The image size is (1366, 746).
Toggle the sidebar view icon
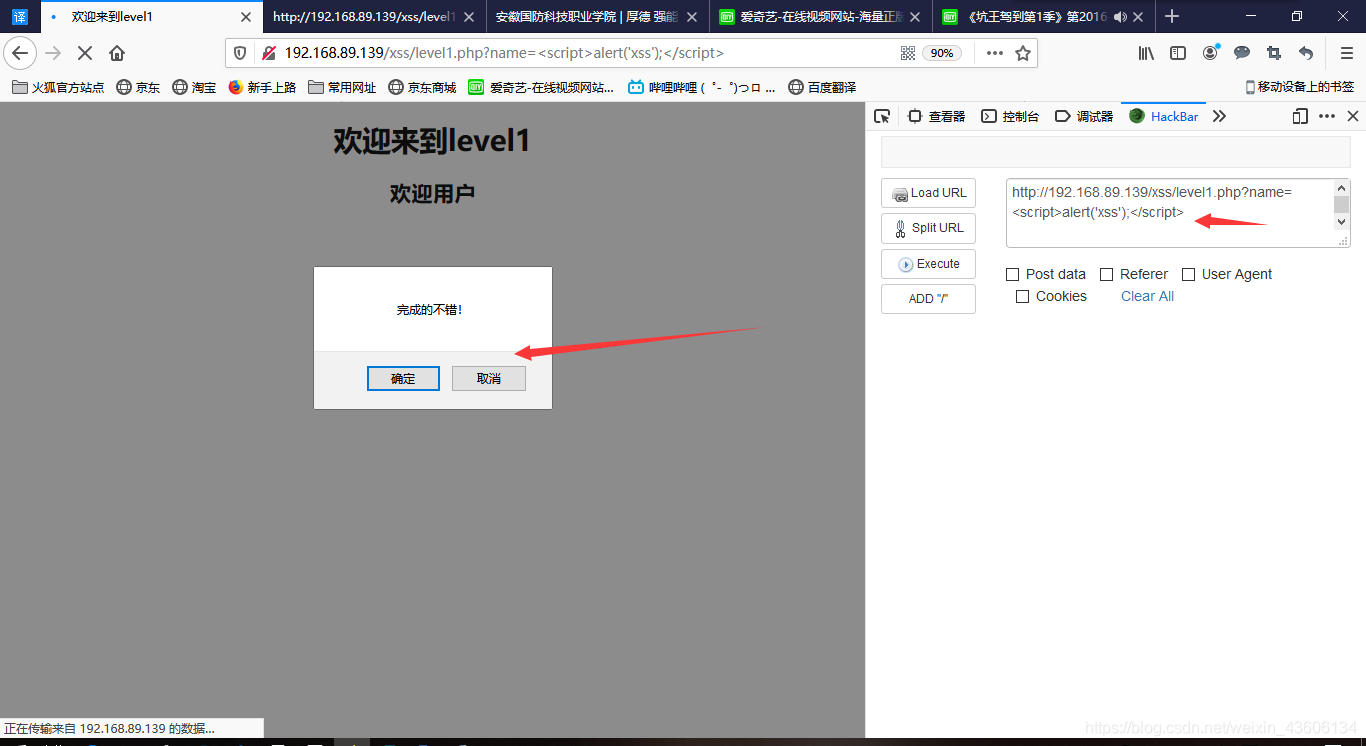[1178, 53]
